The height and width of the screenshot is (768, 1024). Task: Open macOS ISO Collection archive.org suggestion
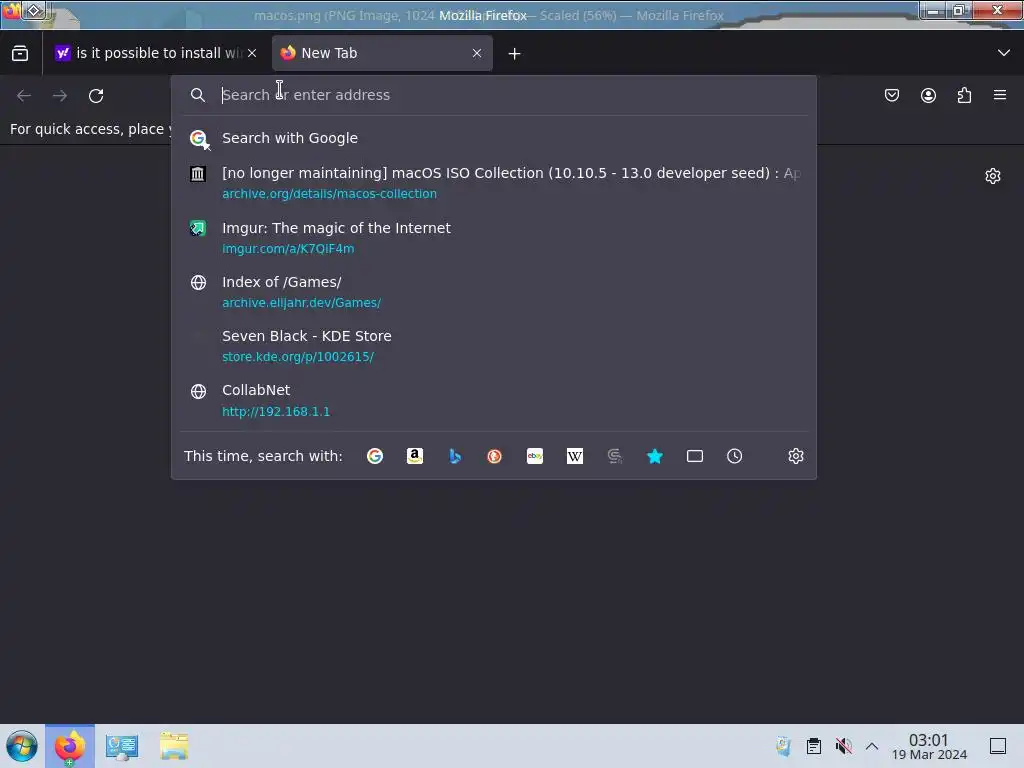(x=494, y=182)
